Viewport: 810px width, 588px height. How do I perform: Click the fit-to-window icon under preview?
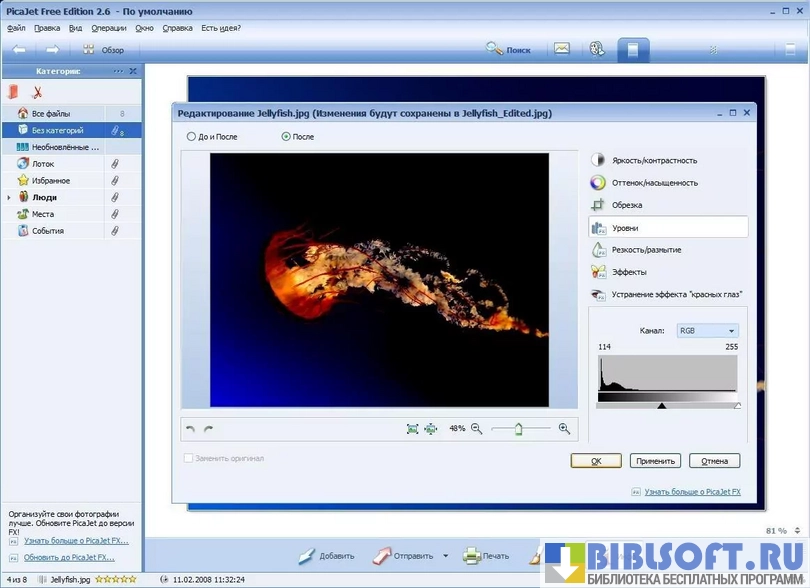(x=412, y=428)
